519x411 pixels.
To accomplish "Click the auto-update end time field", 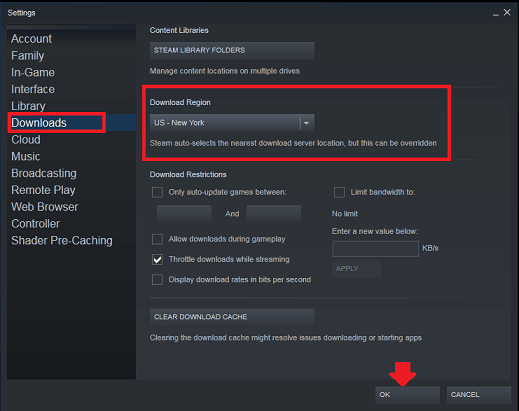I will (274, 213).
